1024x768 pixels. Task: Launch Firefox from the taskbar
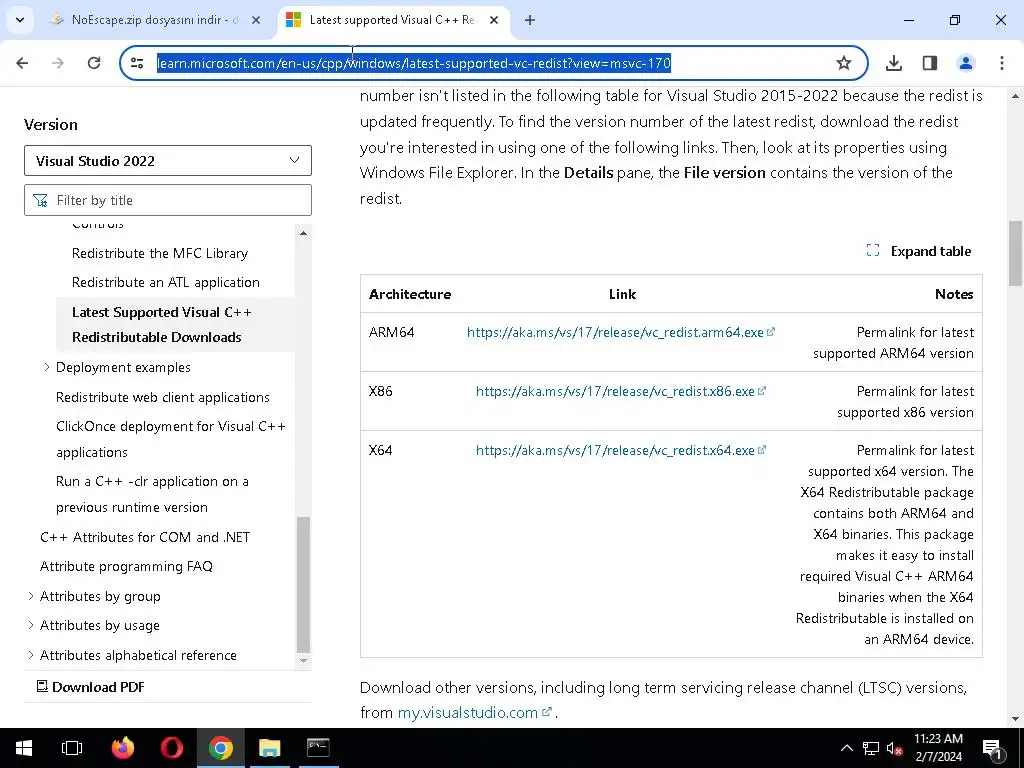[122, 748]
